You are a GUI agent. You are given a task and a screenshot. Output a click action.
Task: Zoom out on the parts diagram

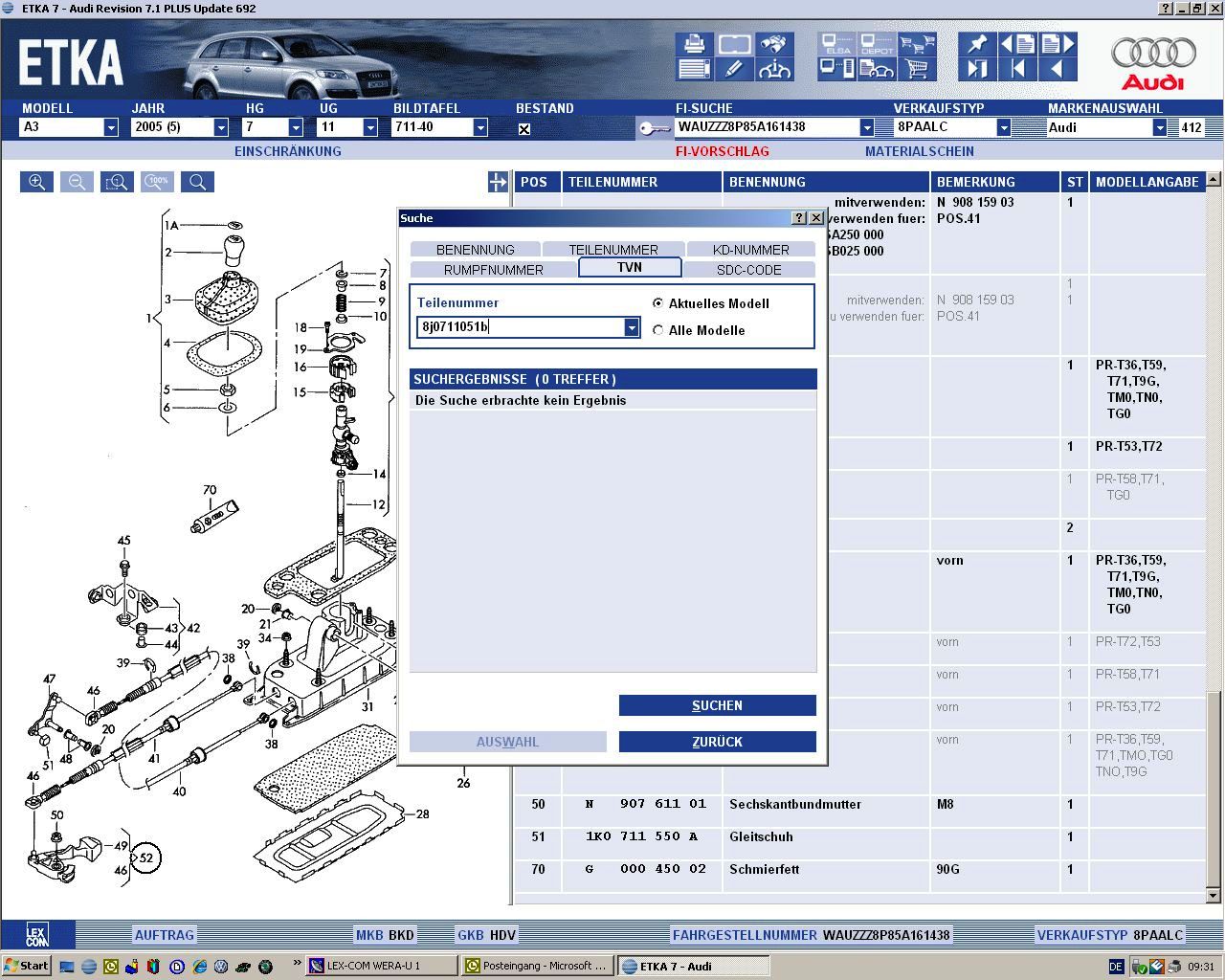[77, 182]
